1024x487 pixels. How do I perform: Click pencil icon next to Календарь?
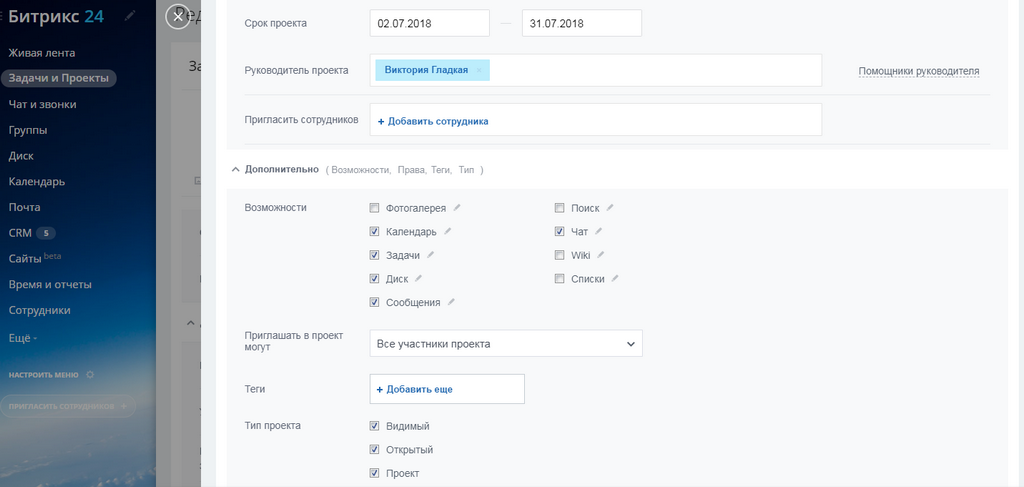pyautogui.click(x=448, y=231)
